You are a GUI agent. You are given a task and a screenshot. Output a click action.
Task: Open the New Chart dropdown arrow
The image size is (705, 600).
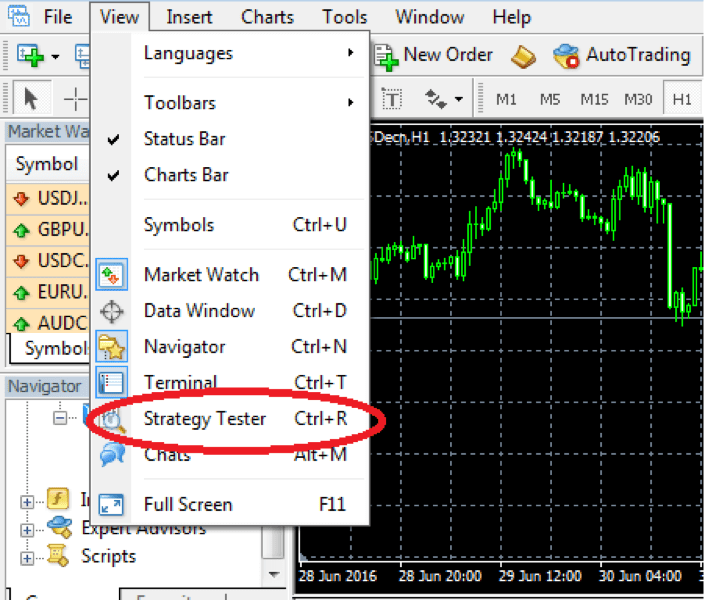(x=55, y=57)
